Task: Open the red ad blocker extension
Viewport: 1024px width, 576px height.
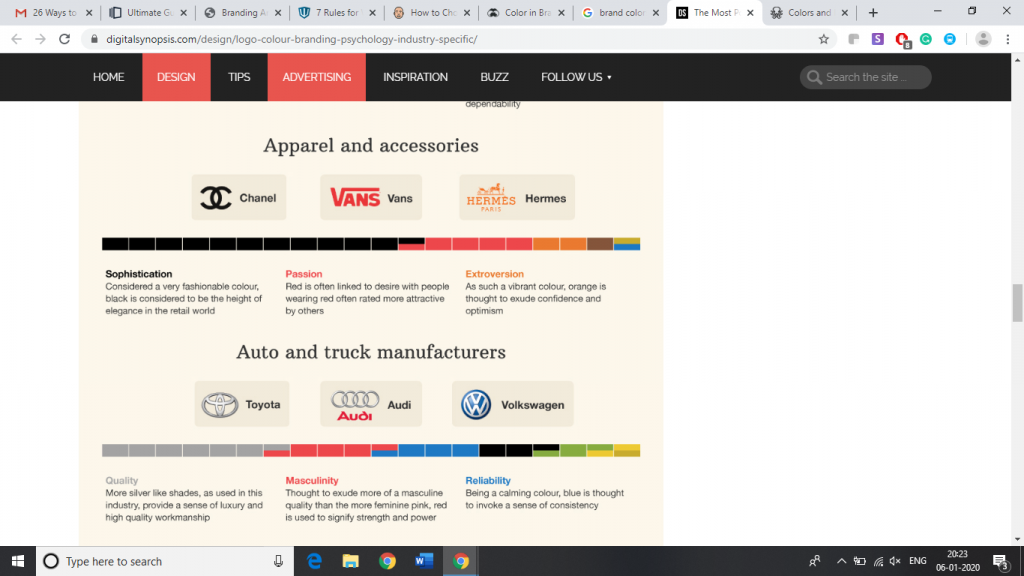Action: point(903,40)
